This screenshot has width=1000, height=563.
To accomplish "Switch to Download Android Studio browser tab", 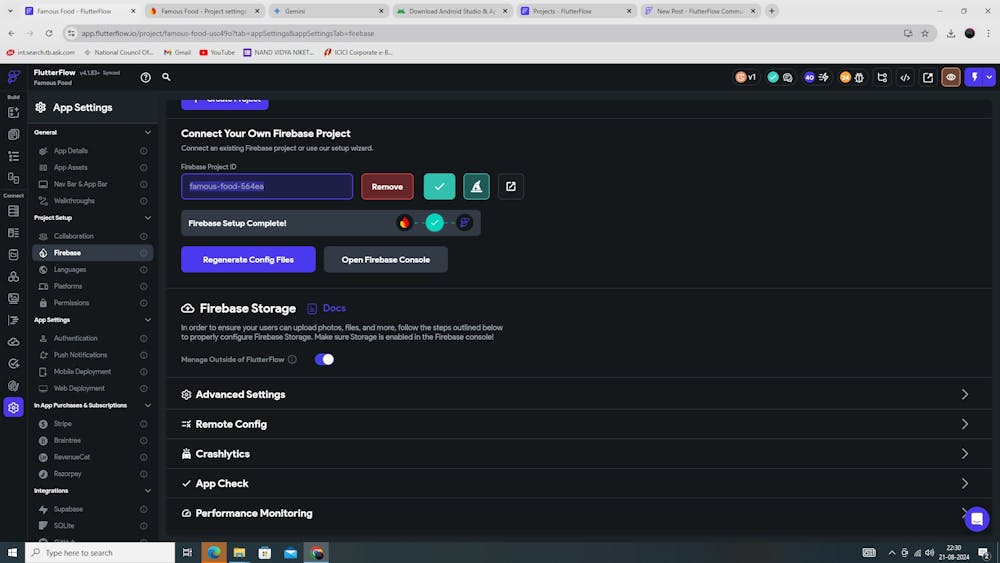I will 452,11.
